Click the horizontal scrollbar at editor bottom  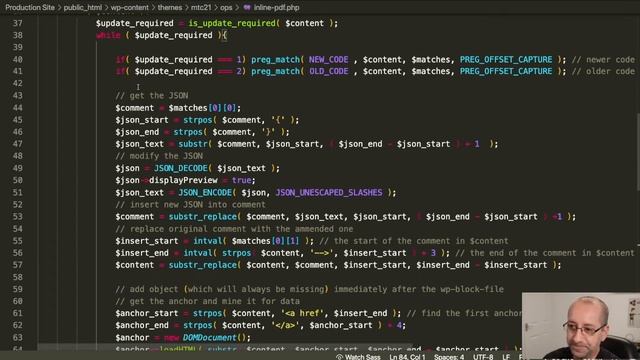[224, 347]
